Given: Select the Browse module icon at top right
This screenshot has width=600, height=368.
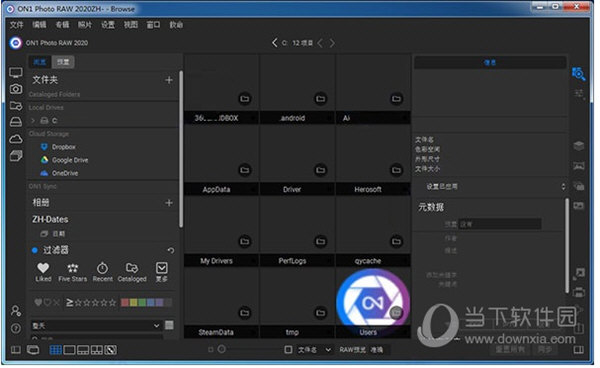Looking at the screenshot, I should pos(579,73).
